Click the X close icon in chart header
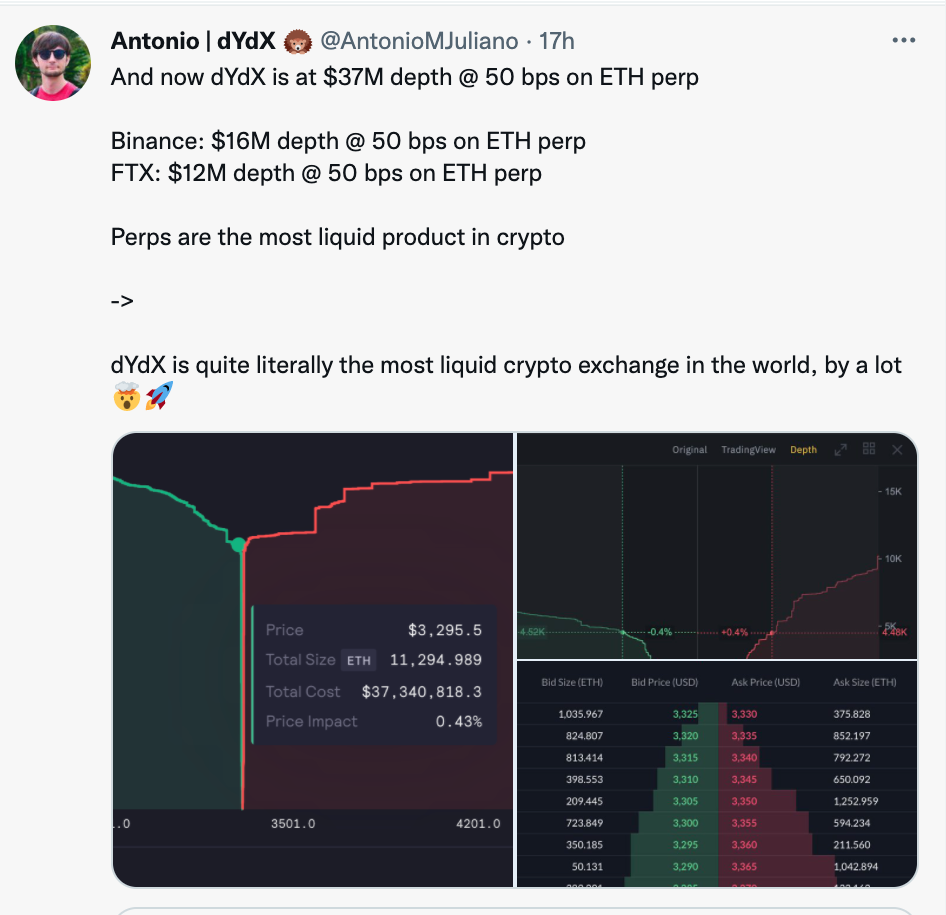This screenshot has height=915, width=946. point(897,449)
